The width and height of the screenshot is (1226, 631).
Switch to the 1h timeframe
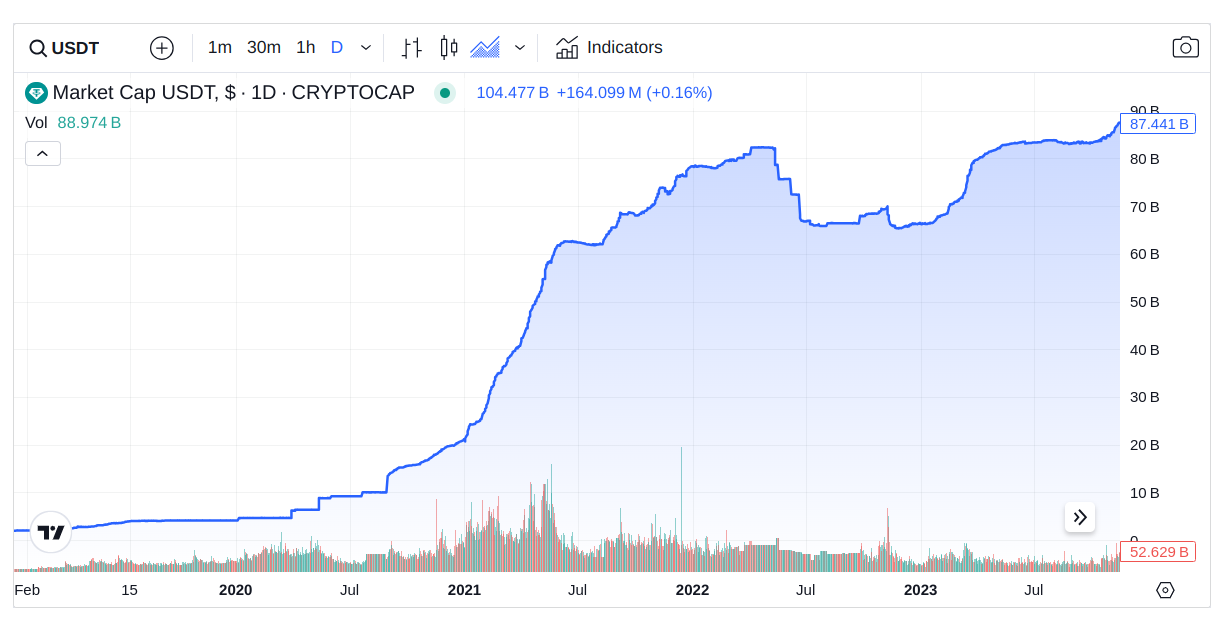[x=305, y=47]
